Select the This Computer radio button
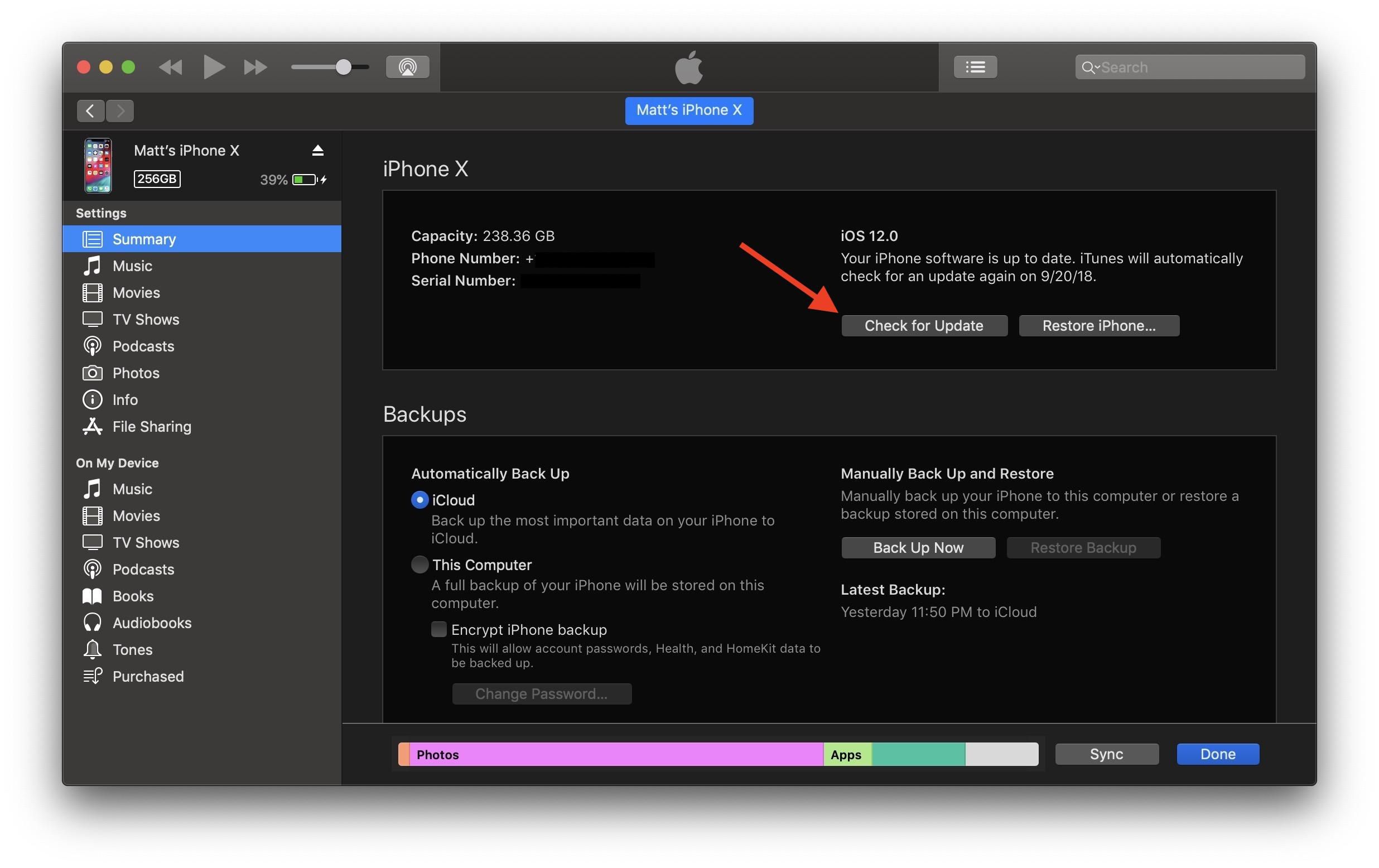 coord(420,565)
